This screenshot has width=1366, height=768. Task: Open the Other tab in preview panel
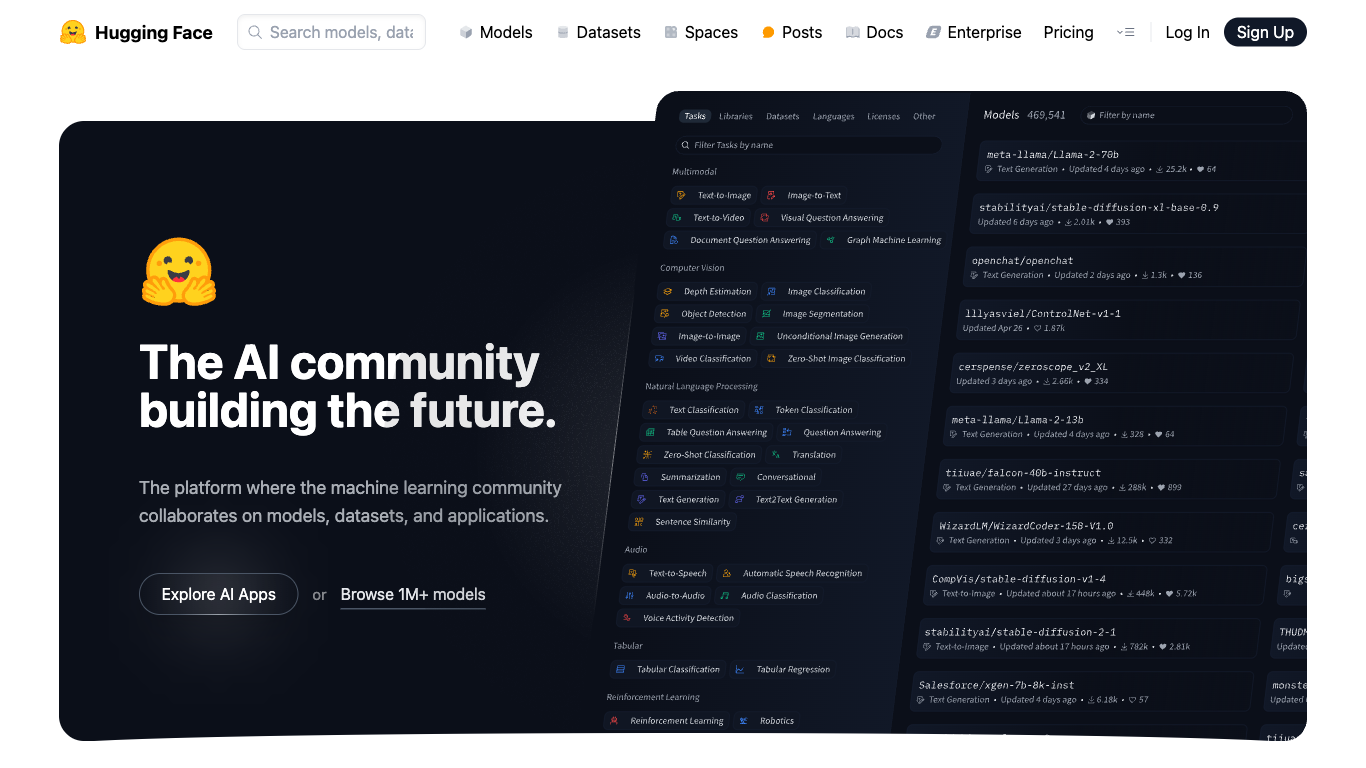924,116
